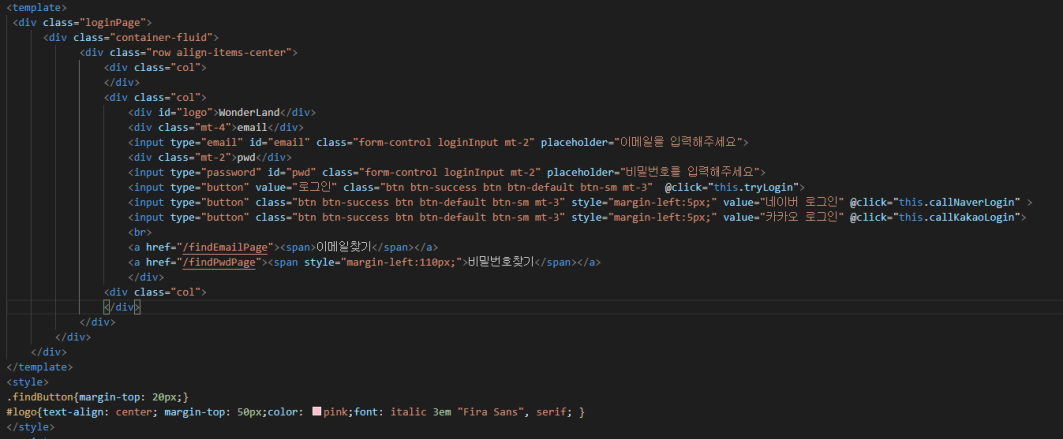Click placeholder "이메일을 입력해주세요" text
This screenshot has height=439, width=1063.
[679, 142]
